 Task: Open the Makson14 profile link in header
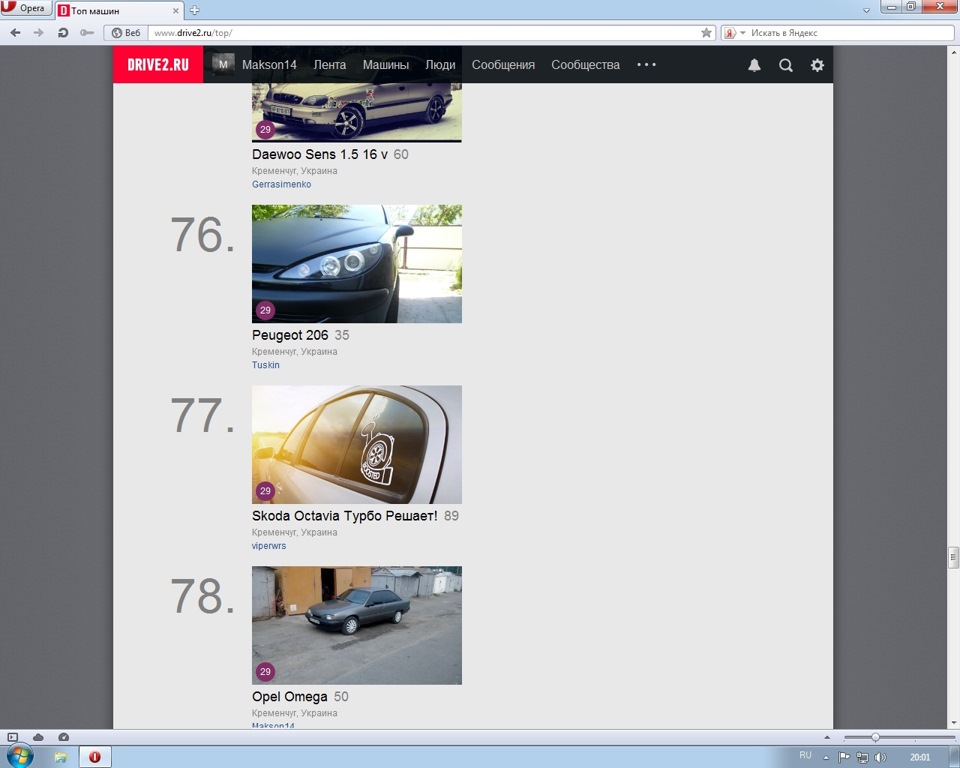269,64
